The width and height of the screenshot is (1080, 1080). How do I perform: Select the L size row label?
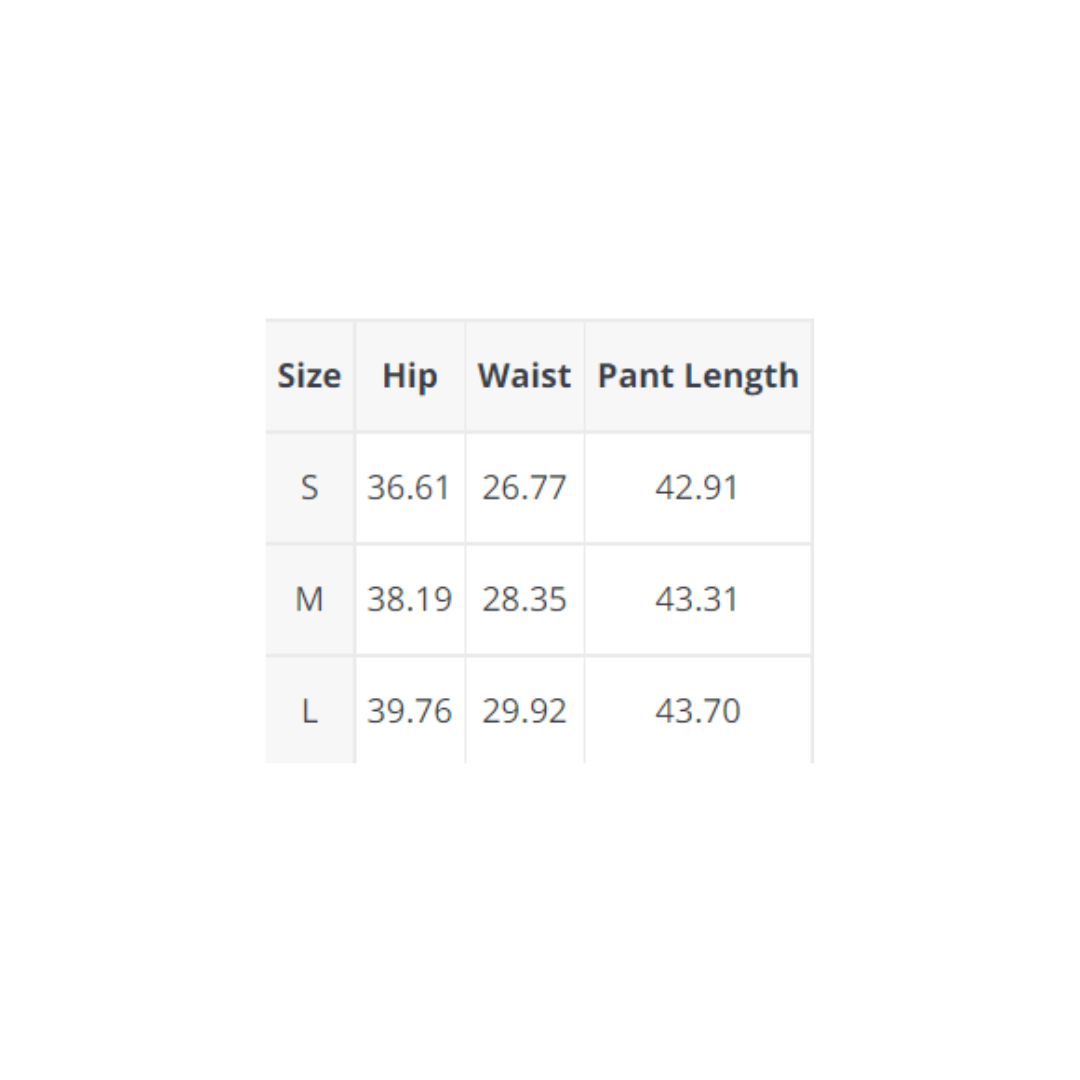(309, 711)
